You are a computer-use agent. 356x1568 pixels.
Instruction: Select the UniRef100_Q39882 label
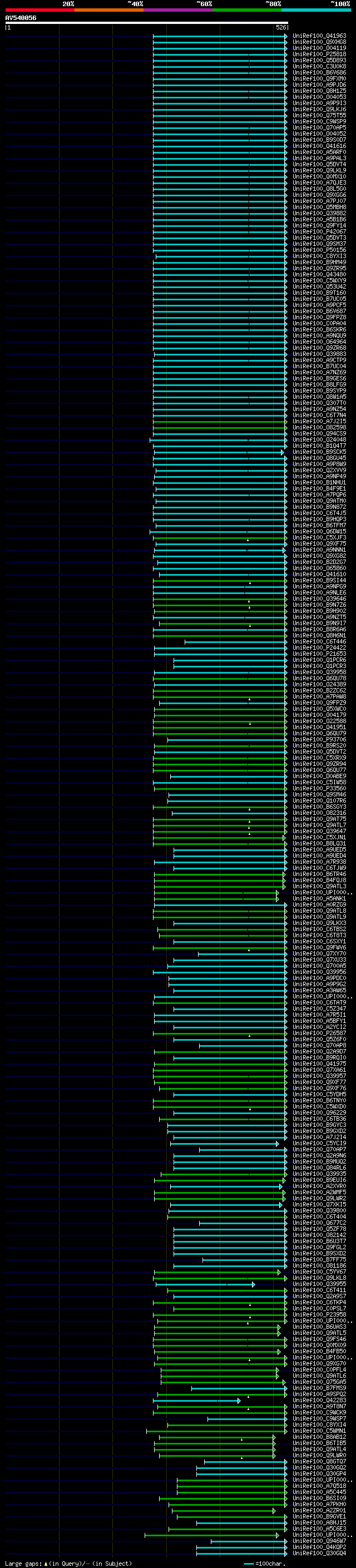(319, 213)
